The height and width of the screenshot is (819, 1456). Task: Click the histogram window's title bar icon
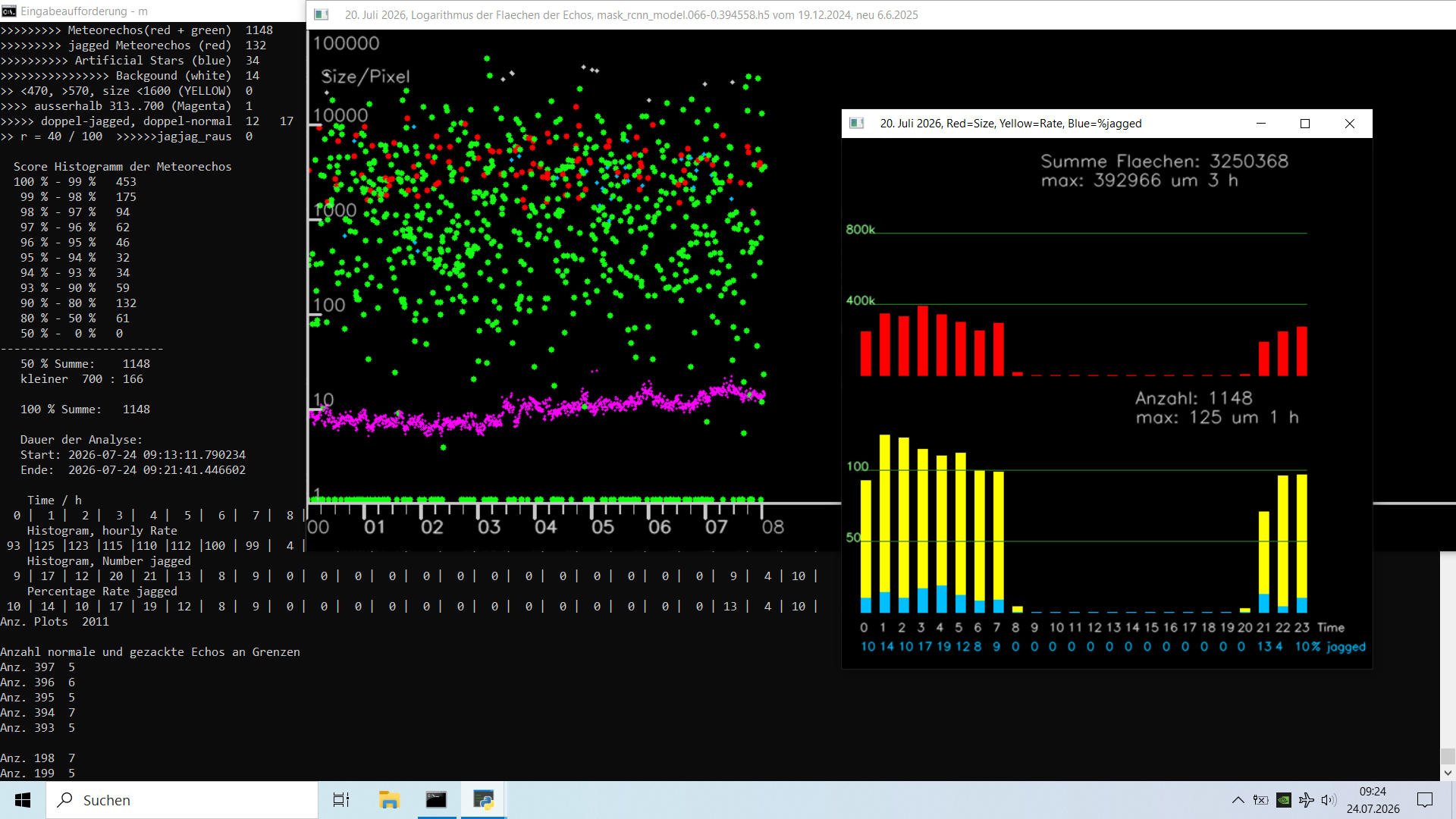(857, 124)
